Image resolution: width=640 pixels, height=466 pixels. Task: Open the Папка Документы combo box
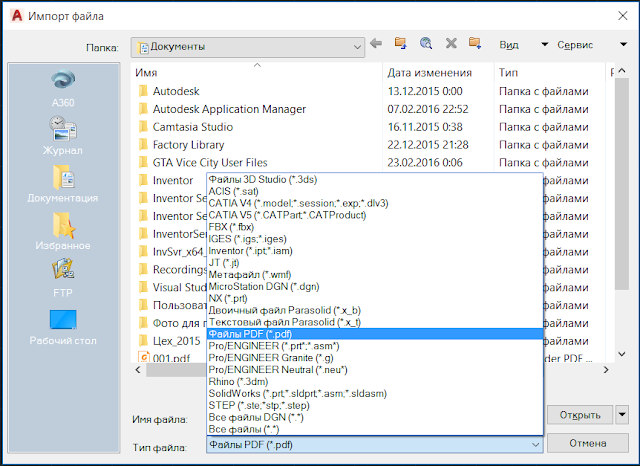click(248, 47)
